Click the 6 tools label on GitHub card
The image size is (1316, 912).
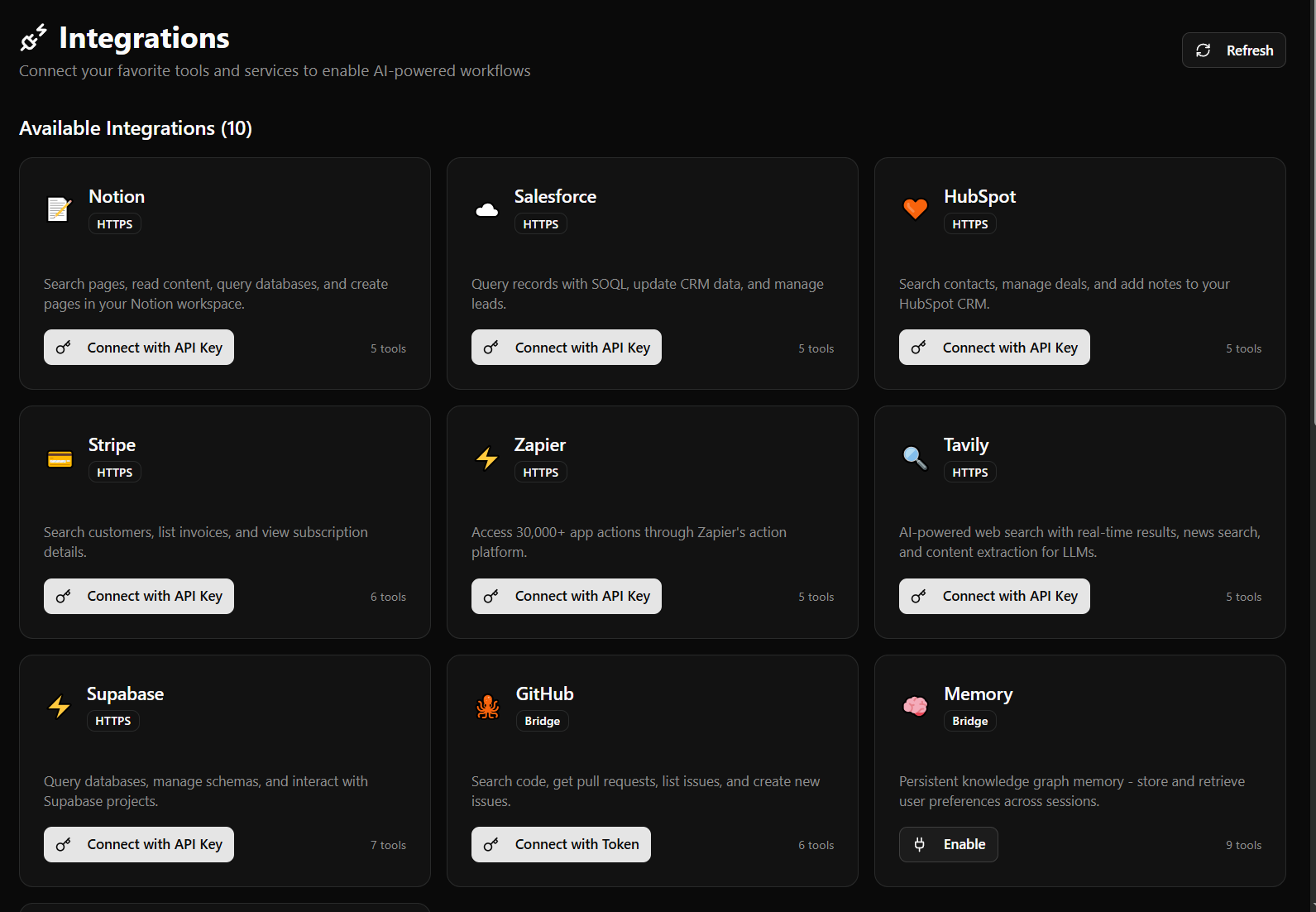tap(816, 845)
